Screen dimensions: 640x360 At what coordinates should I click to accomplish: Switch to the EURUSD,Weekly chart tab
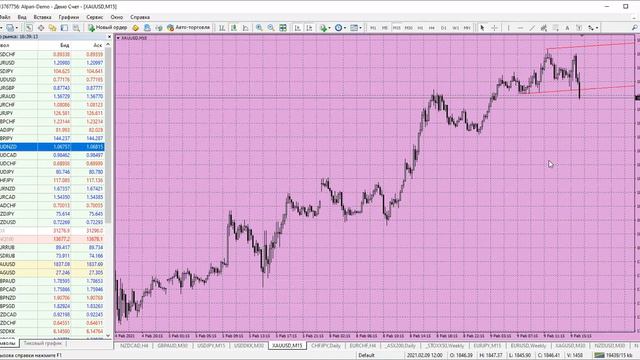(528, 346)
